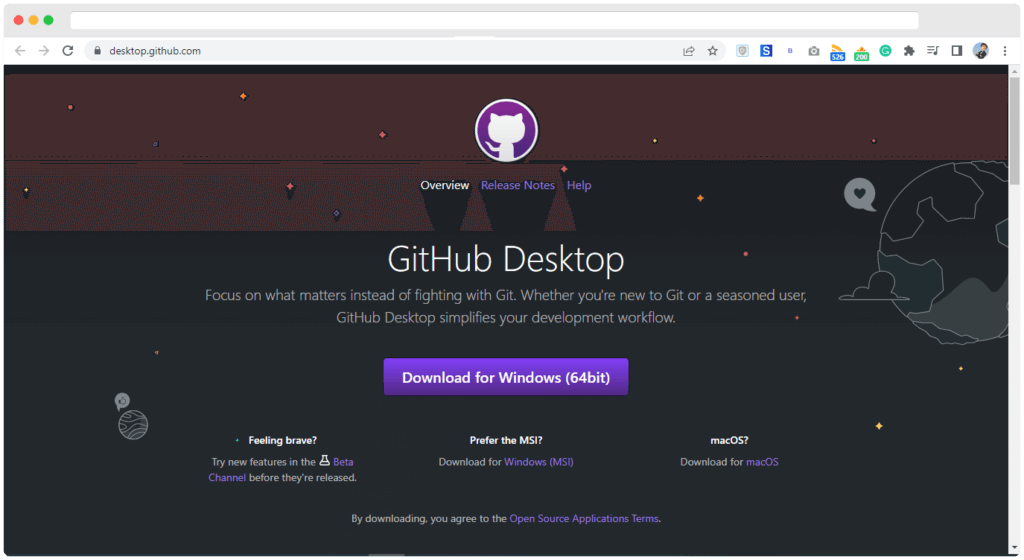Open the Chrome three-dot menu
Image resolution: width=1024 pixels, height=560 pixels.
click(x=1005, y=51)
